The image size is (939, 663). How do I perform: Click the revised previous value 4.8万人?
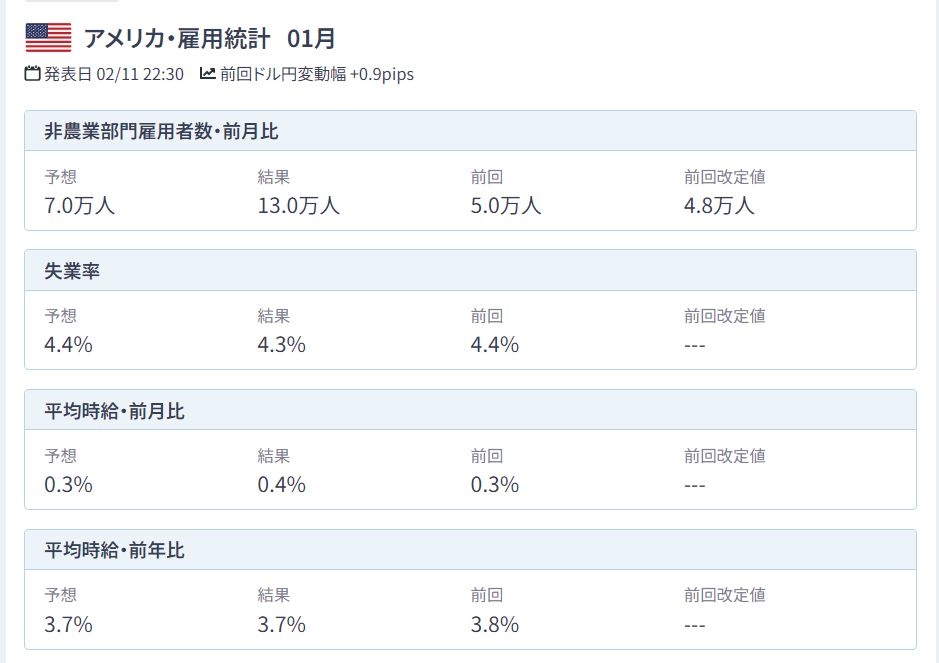tap(720, 206)
